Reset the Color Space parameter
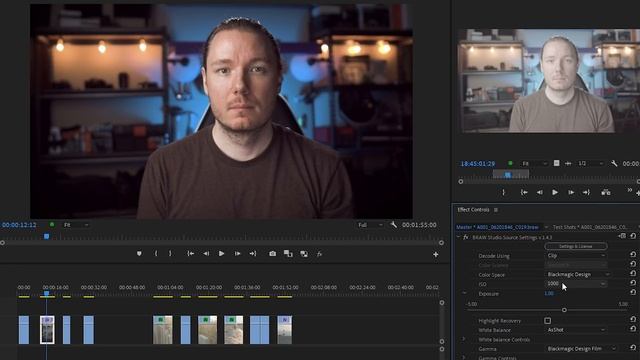The image size is (640, 360). pos(633,273)
